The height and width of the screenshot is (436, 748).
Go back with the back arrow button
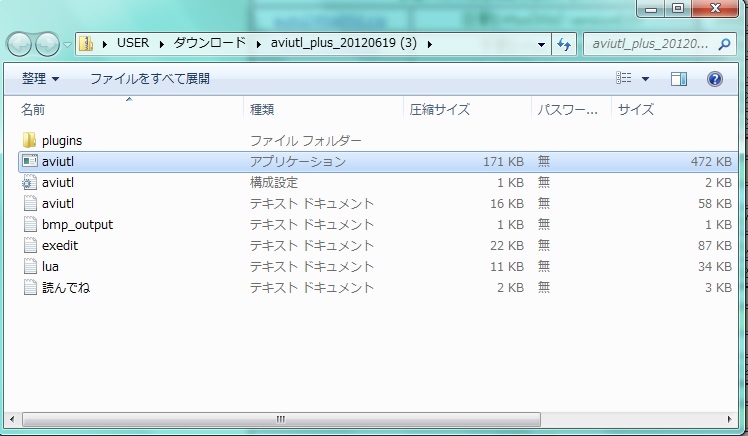[19, 44]
